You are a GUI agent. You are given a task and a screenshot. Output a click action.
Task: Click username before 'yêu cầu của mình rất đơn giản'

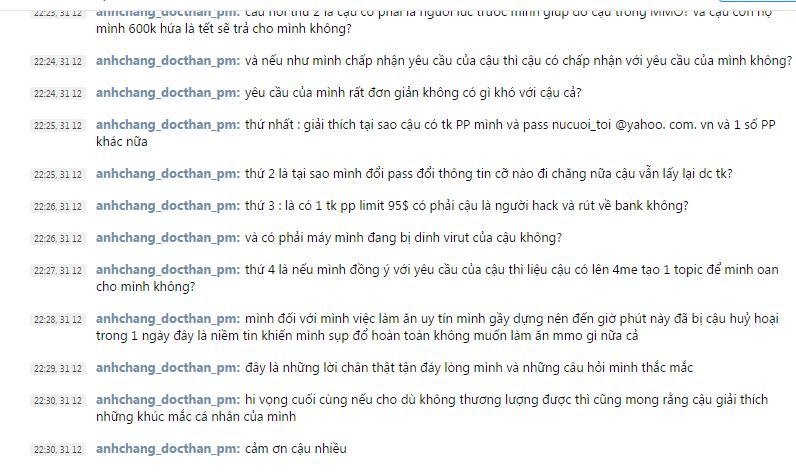pyautogui.click(x=168, y=93)
